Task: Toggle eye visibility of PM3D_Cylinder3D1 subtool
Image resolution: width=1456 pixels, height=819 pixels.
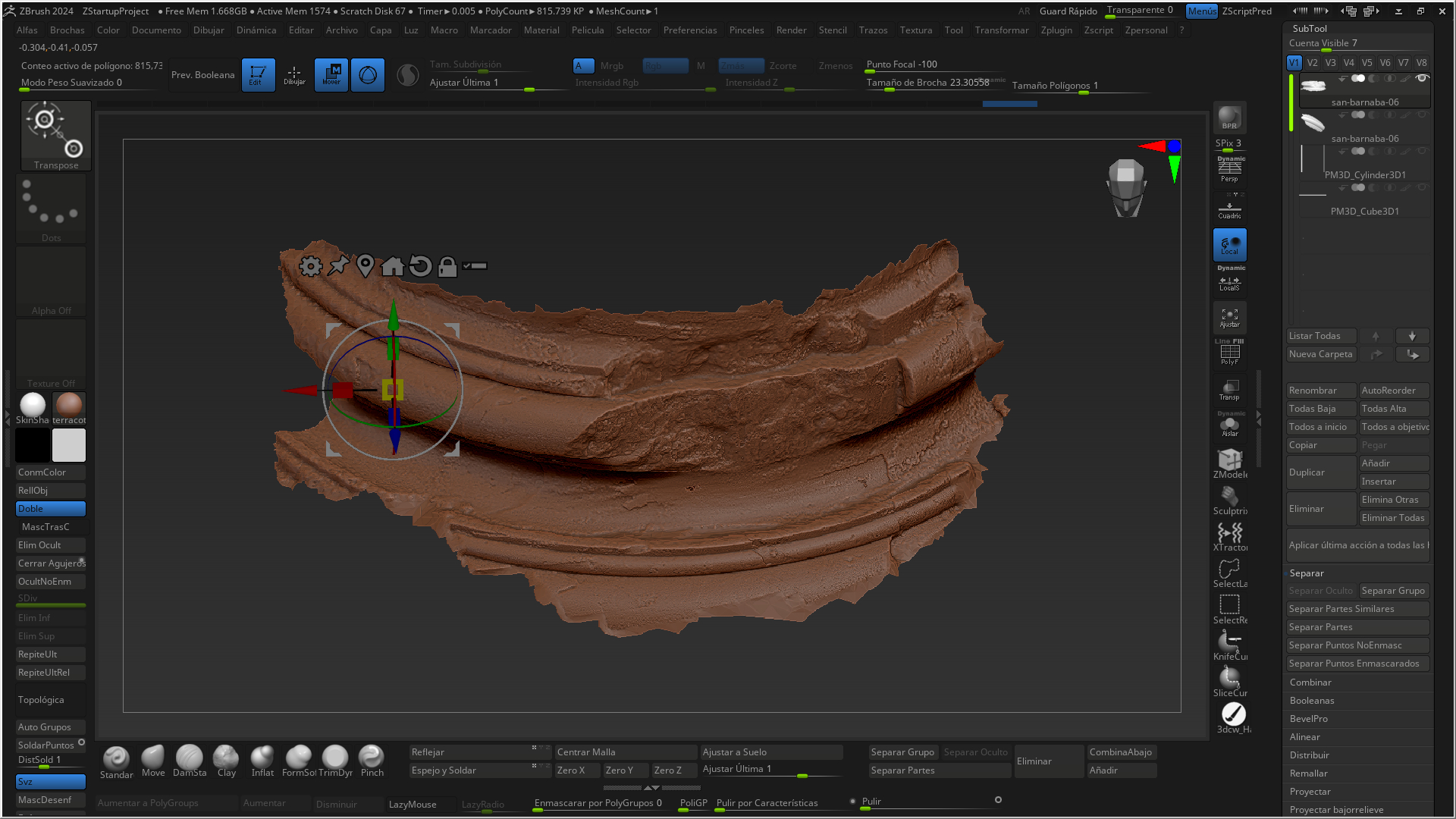Action: pos(1422,151)
